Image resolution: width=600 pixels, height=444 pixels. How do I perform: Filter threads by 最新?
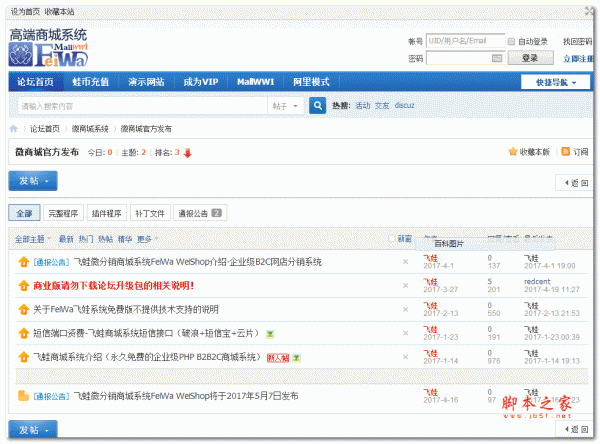(x=66, y=239)
